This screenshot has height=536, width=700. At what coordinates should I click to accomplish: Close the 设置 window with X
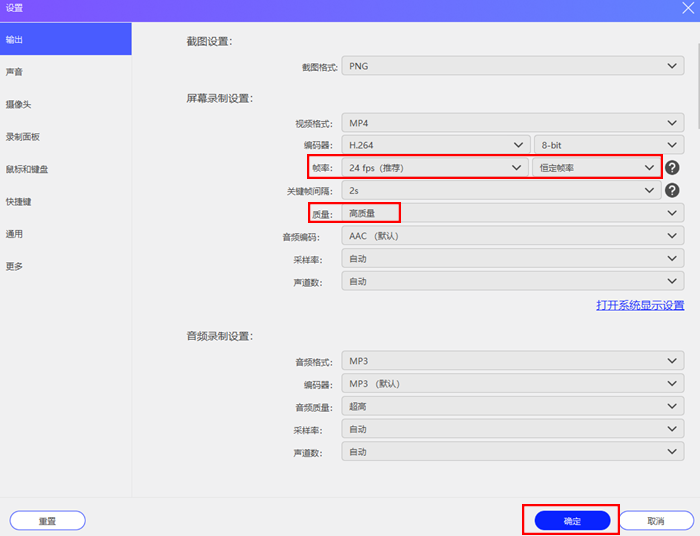tap(687, 8)
